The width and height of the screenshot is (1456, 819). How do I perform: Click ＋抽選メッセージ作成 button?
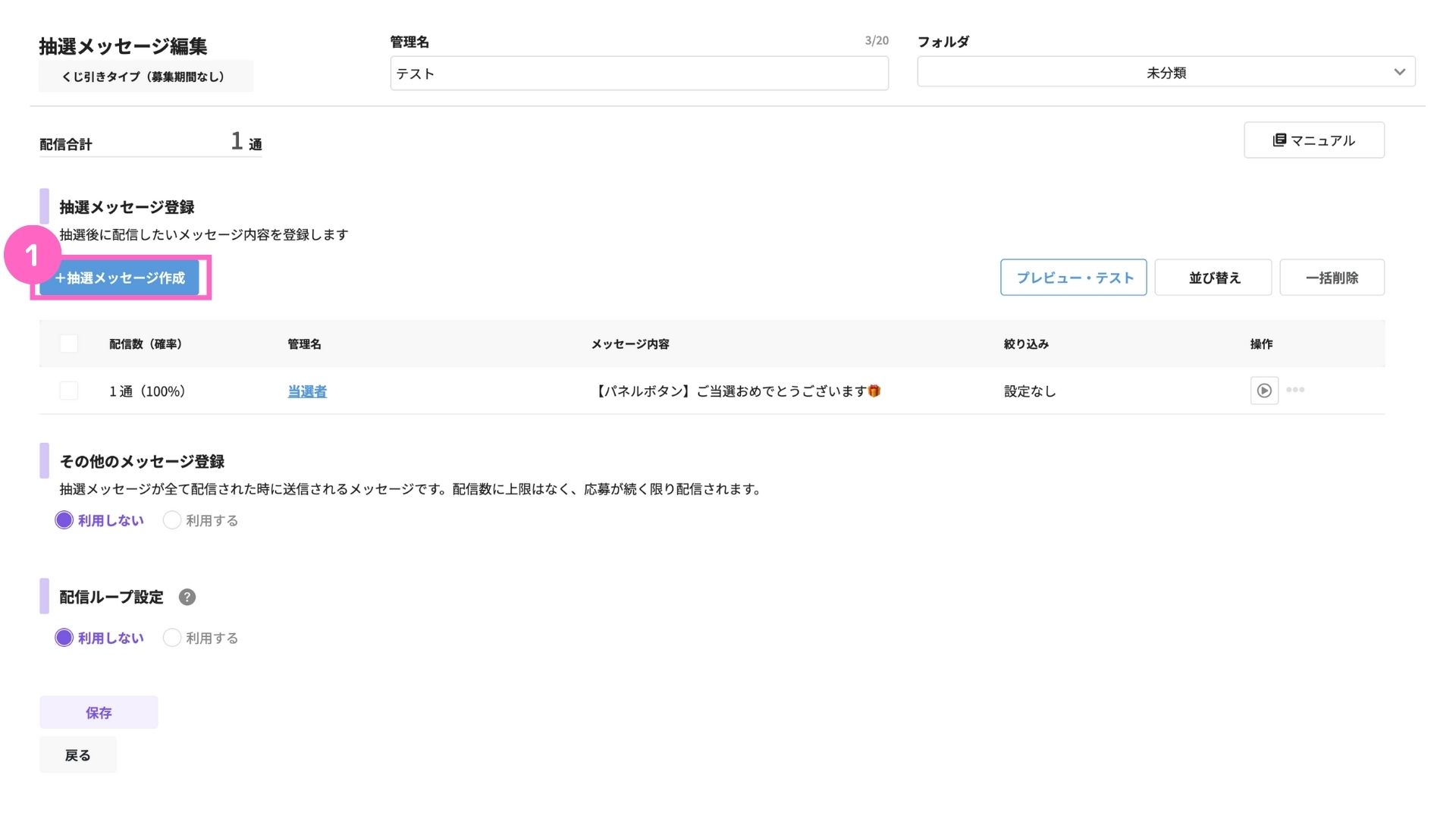(x=120, y=278)
